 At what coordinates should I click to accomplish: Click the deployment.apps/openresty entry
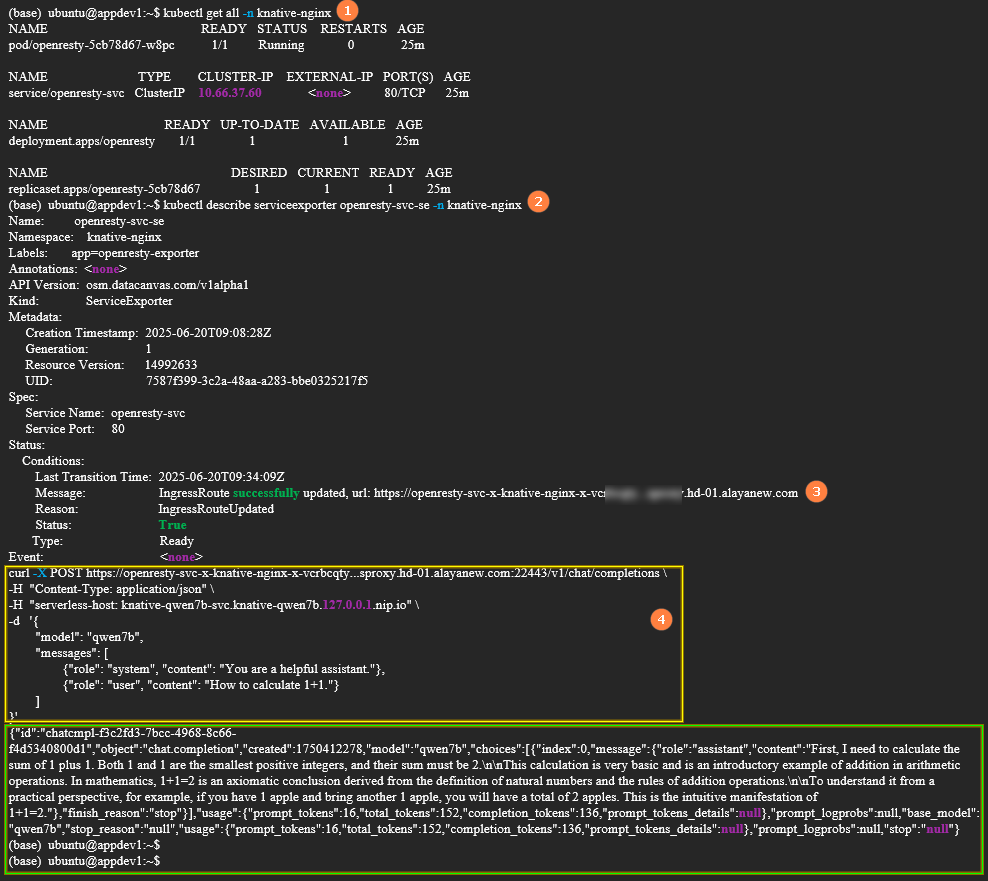[x=81, y=141]
